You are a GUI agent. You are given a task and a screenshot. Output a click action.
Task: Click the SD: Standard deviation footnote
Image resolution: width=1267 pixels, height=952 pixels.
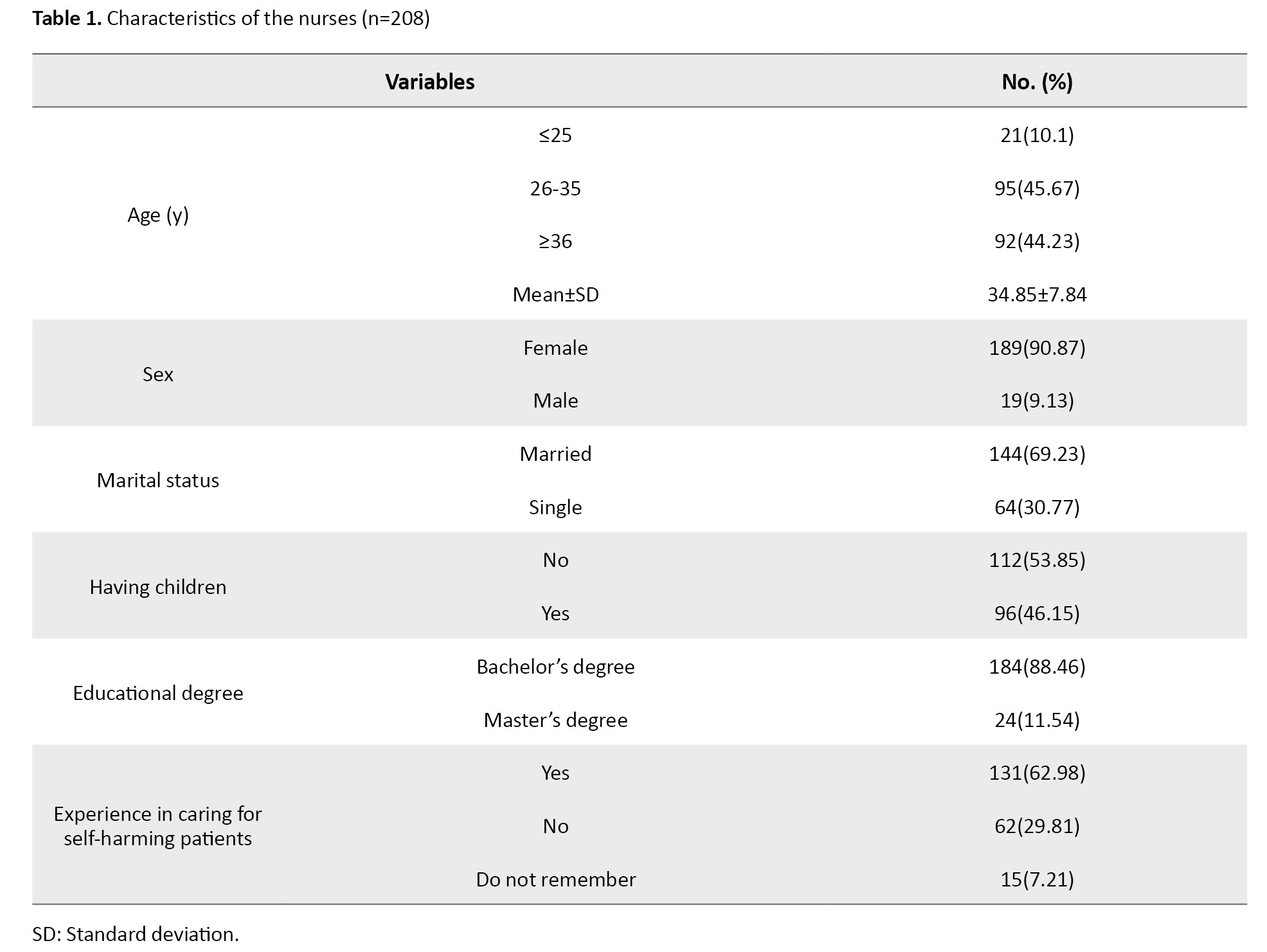[135, 933]
